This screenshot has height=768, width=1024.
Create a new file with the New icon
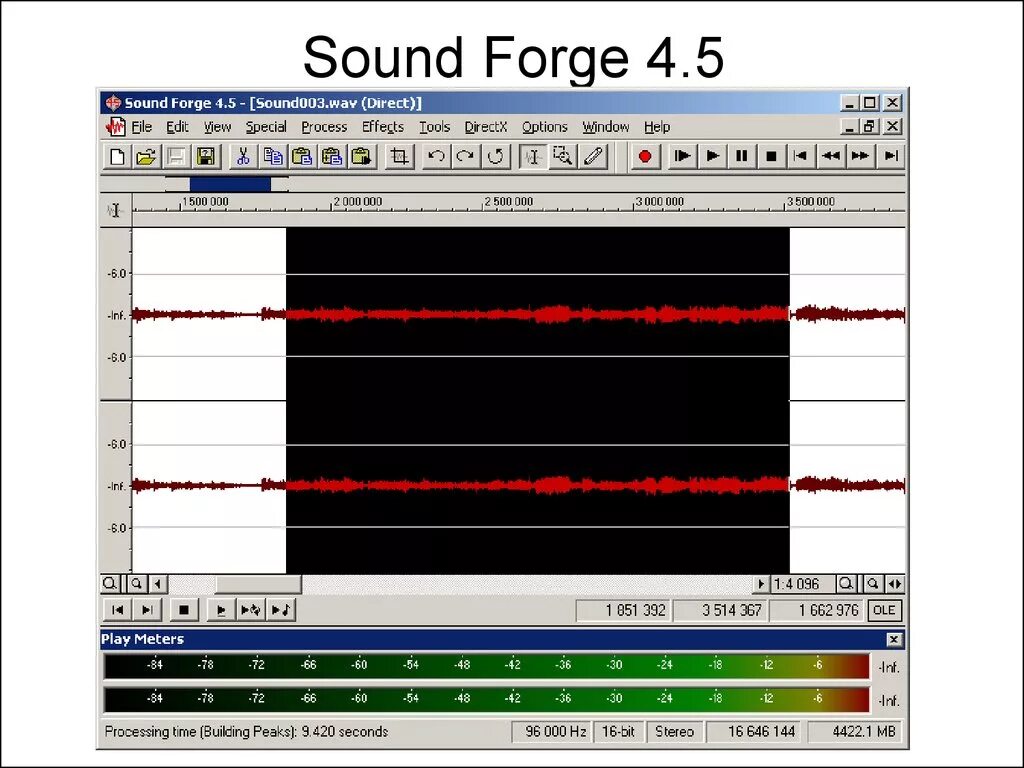(x=117, y=157)
